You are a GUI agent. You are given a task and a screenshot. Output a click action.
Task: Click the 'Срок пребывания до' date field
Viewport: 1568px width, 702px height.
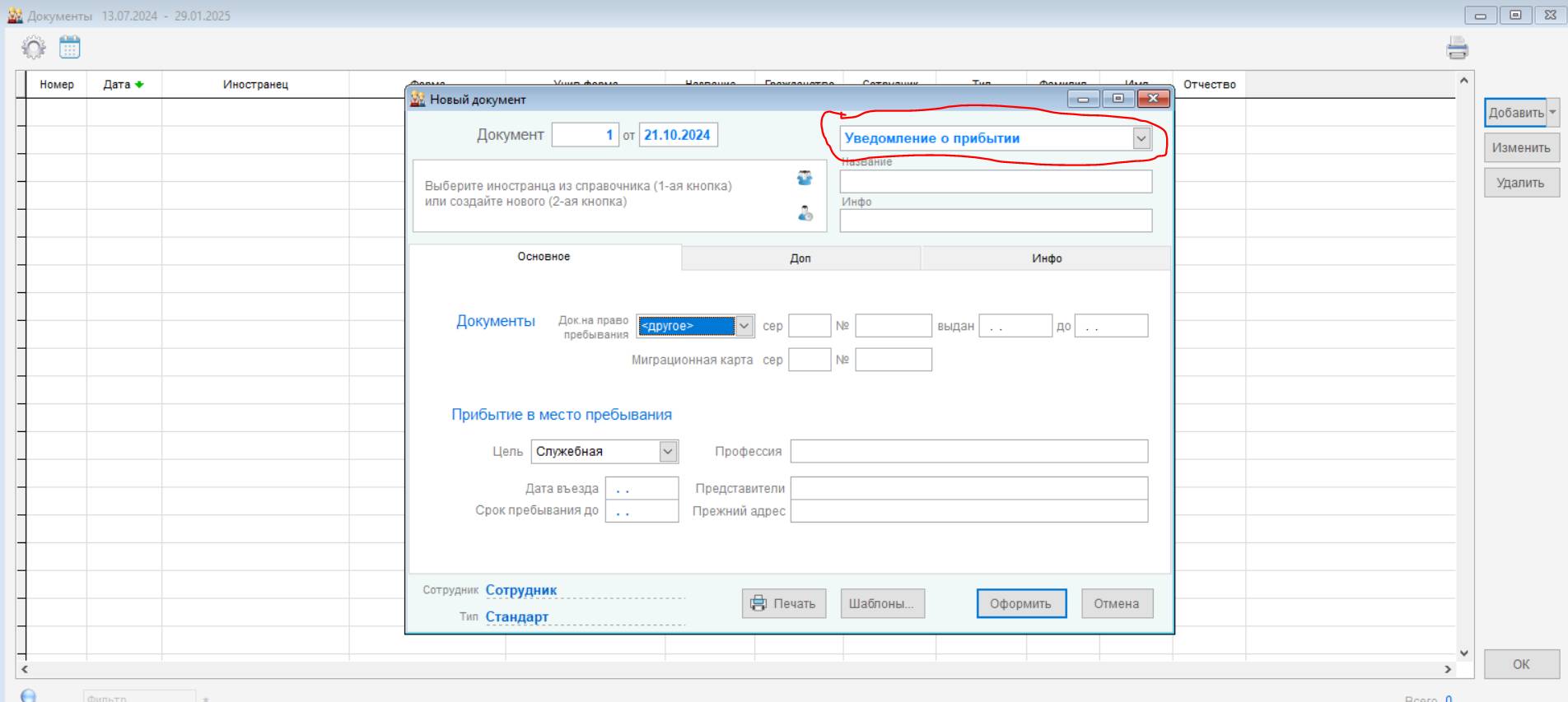pos(642,511)
